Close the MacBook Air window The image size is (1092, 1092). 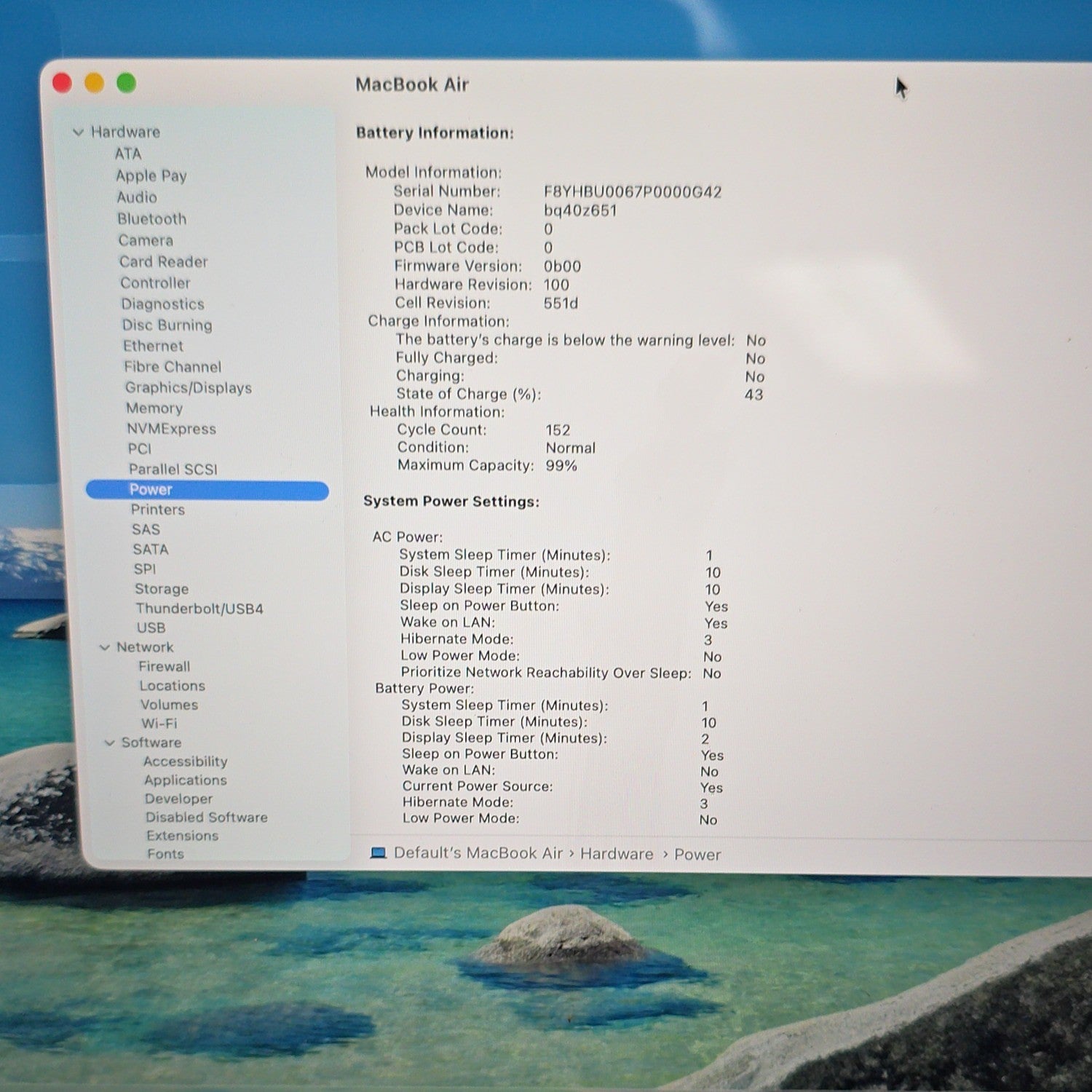63,83
